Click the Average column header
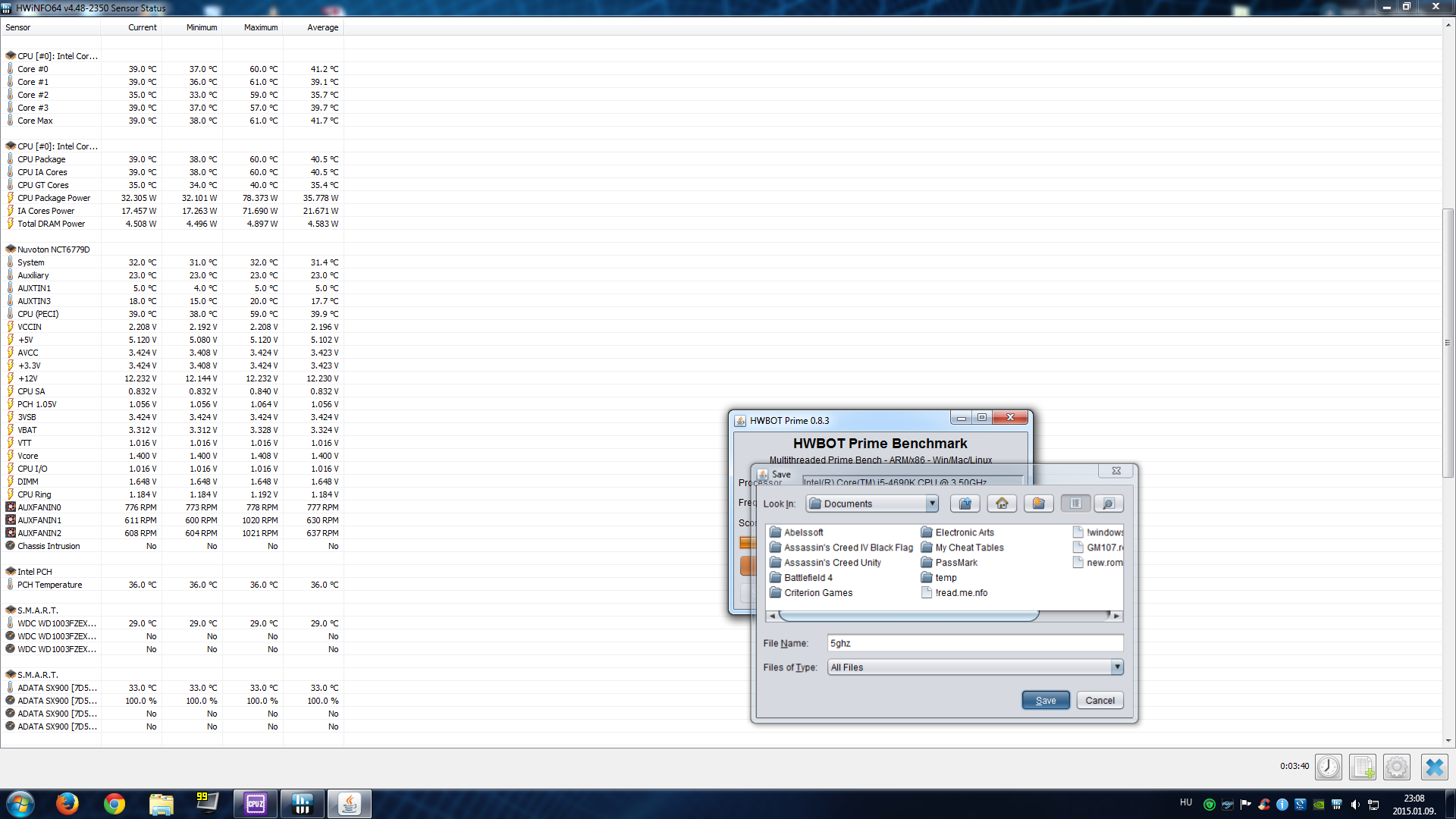 tap(313, 27)
